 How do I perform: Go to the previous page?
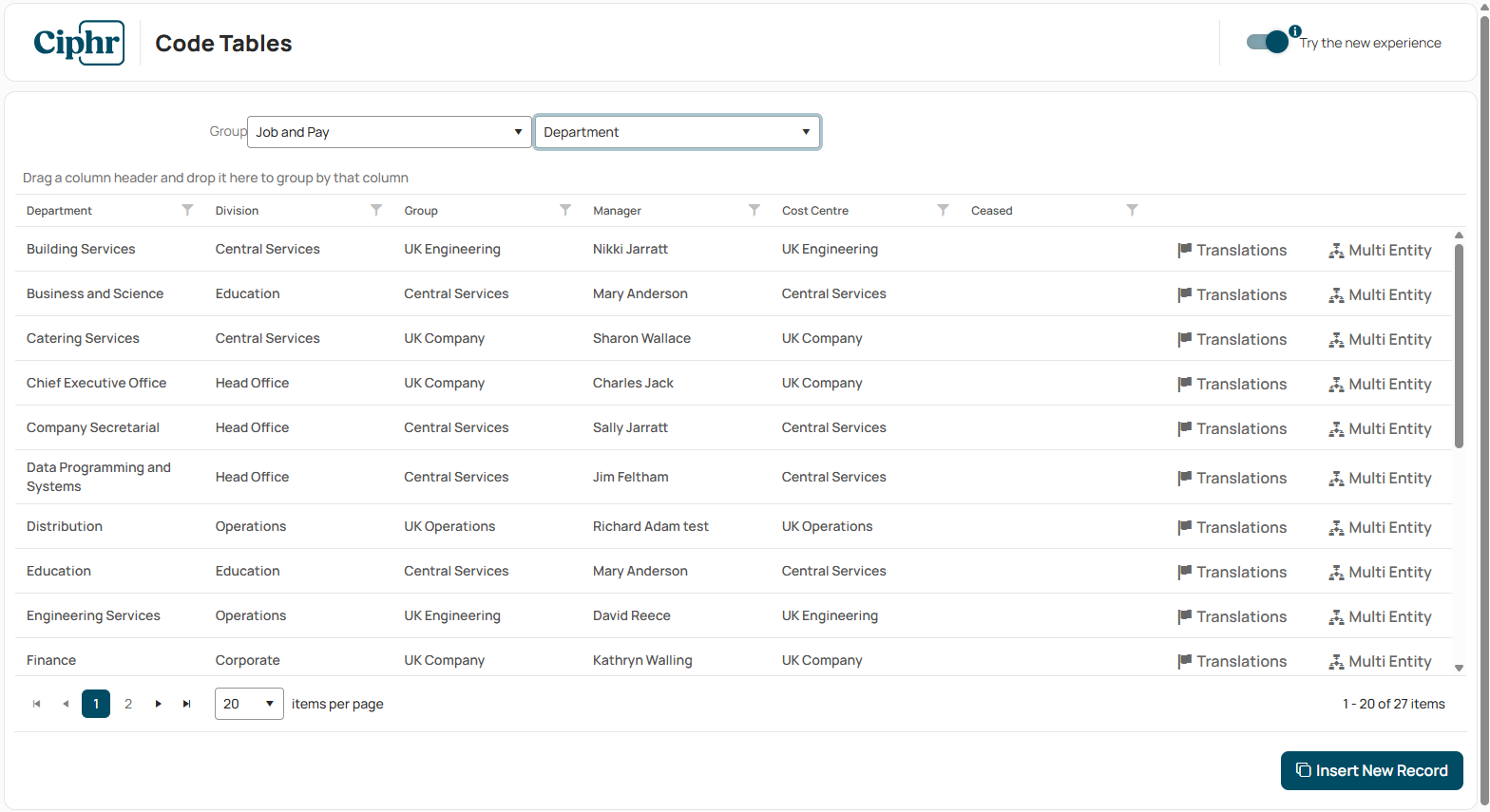66,704
